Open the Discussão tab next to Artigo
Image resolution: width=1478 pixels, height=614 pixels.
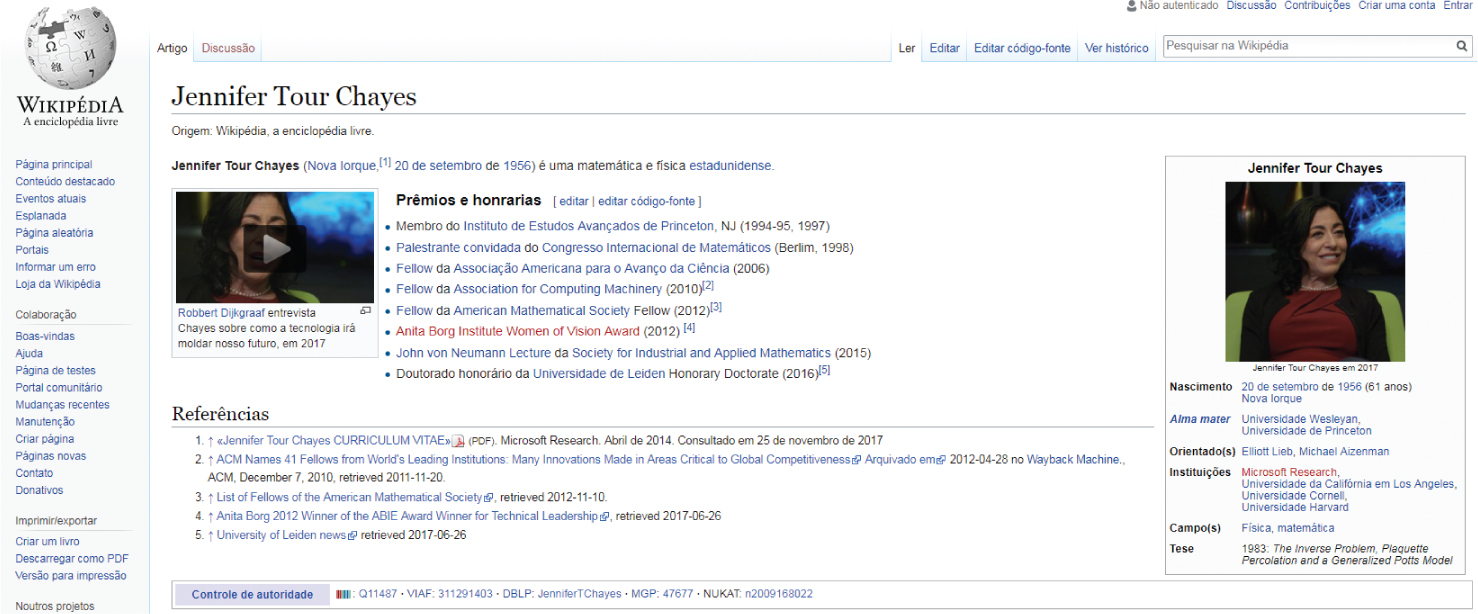tap(228, 48)
